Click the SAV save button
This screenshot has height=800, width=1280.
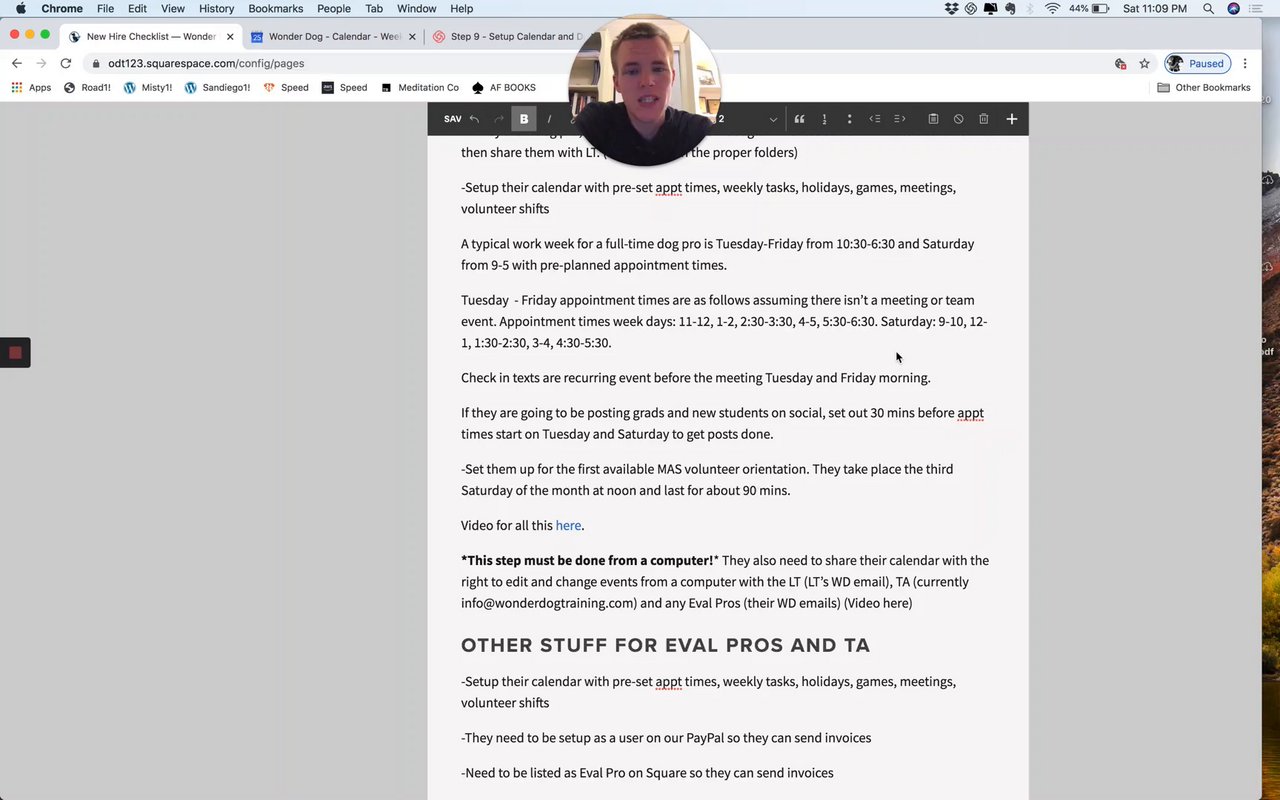[x=452, y=119]
